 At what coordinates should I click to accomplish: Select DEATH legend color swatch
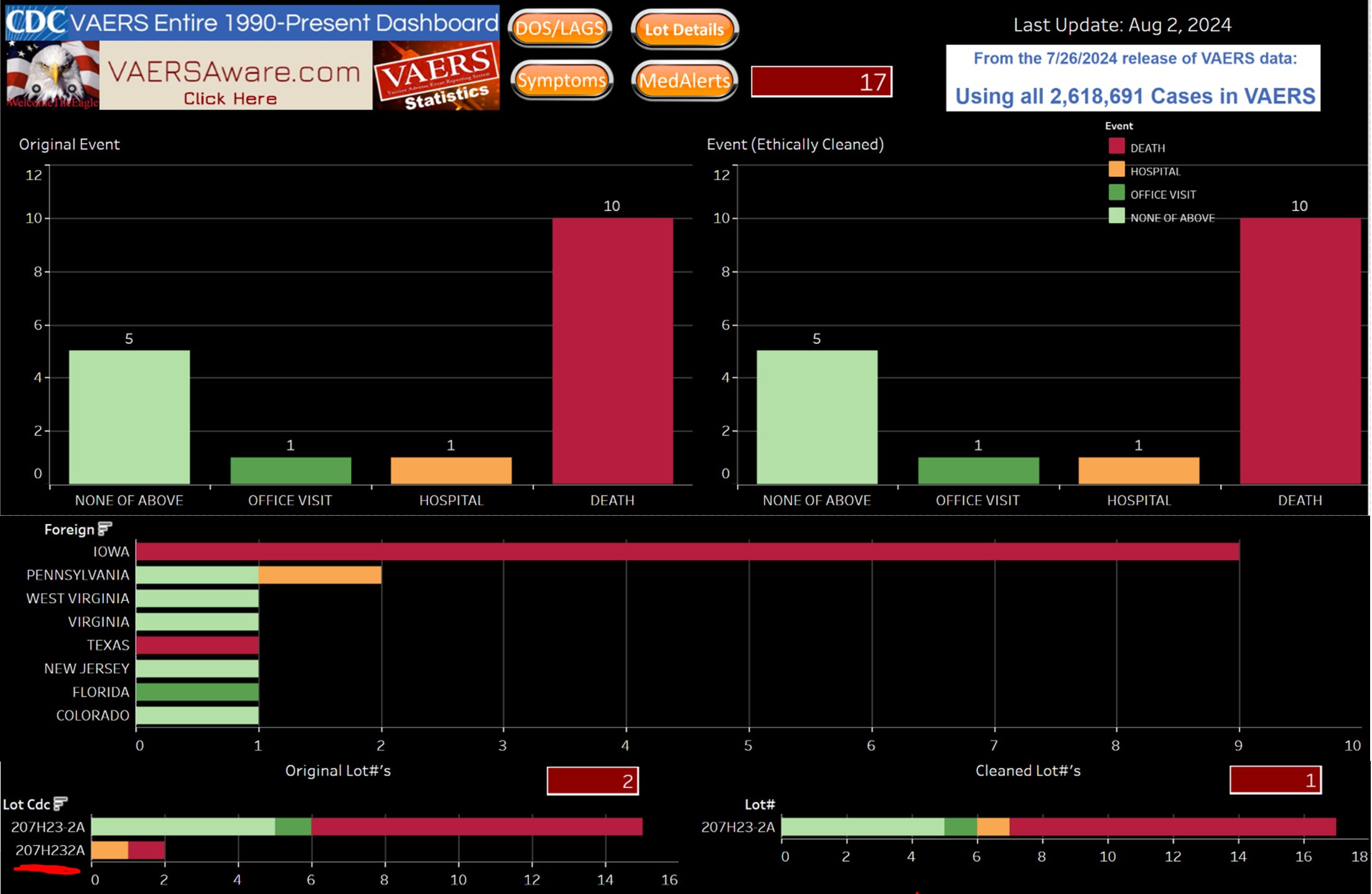[x=1116, y=146]
